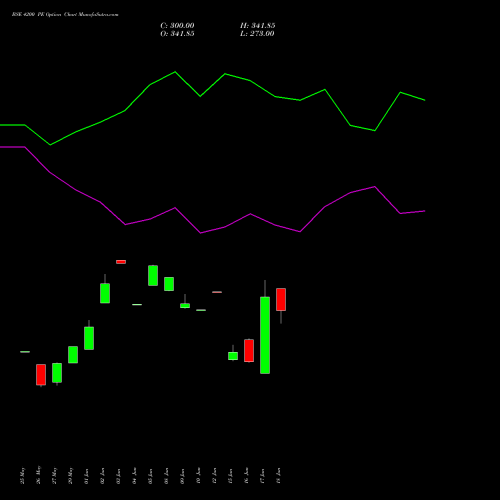Click the tallest green candlestick

(x=265, y=335)
